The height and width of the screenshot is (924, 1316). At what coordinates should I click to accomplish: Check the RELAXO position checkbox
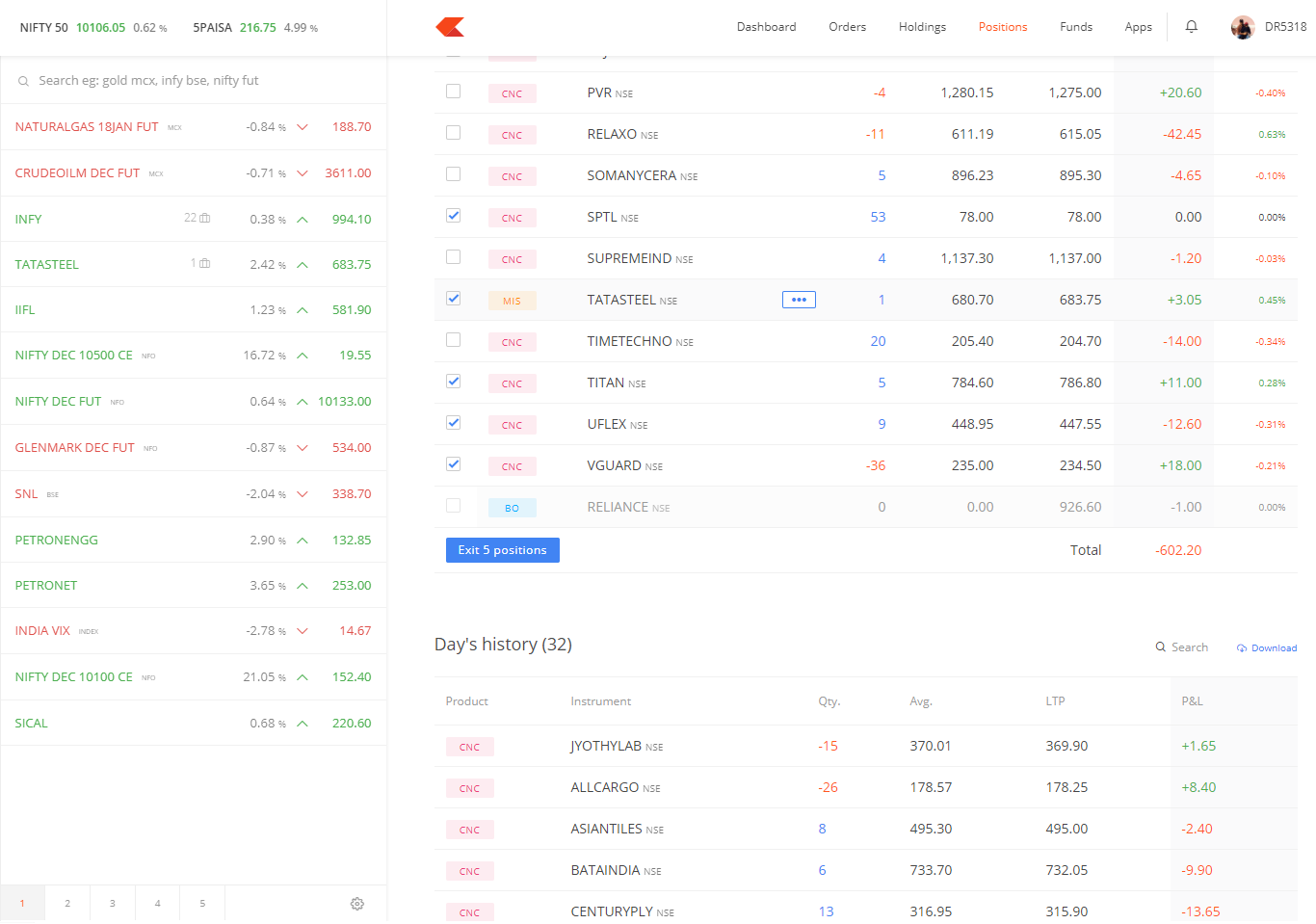pos(453,133)
